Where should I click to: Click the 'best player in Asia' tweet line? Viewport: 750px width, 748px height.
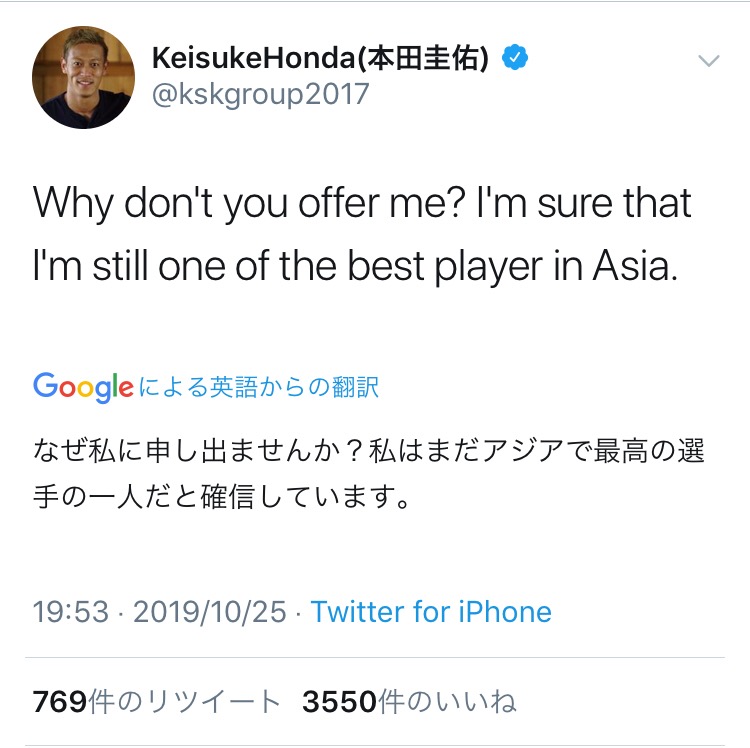[x=355, y=269]
